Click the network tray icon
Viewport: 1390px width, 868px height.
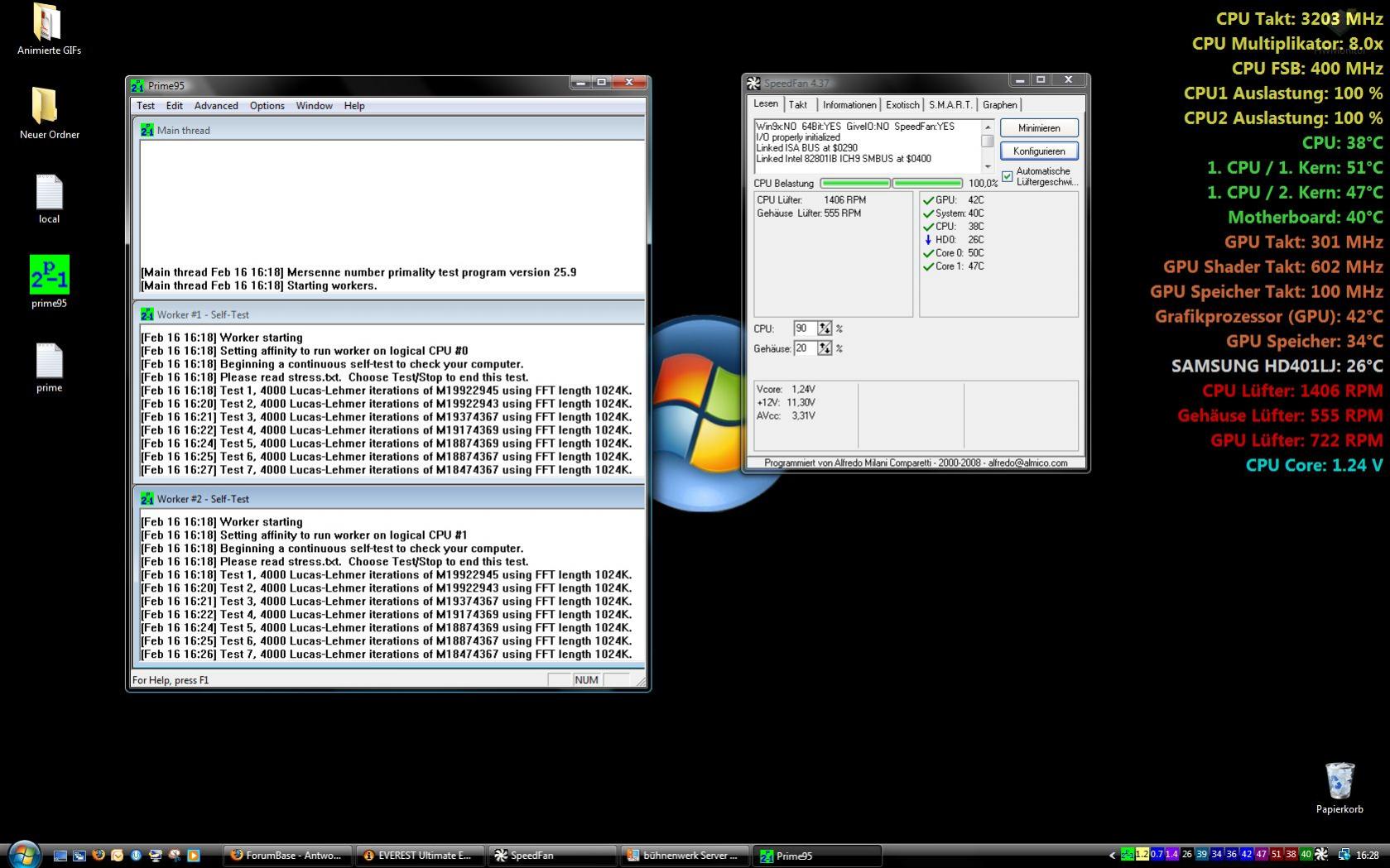click(1344, 855)
